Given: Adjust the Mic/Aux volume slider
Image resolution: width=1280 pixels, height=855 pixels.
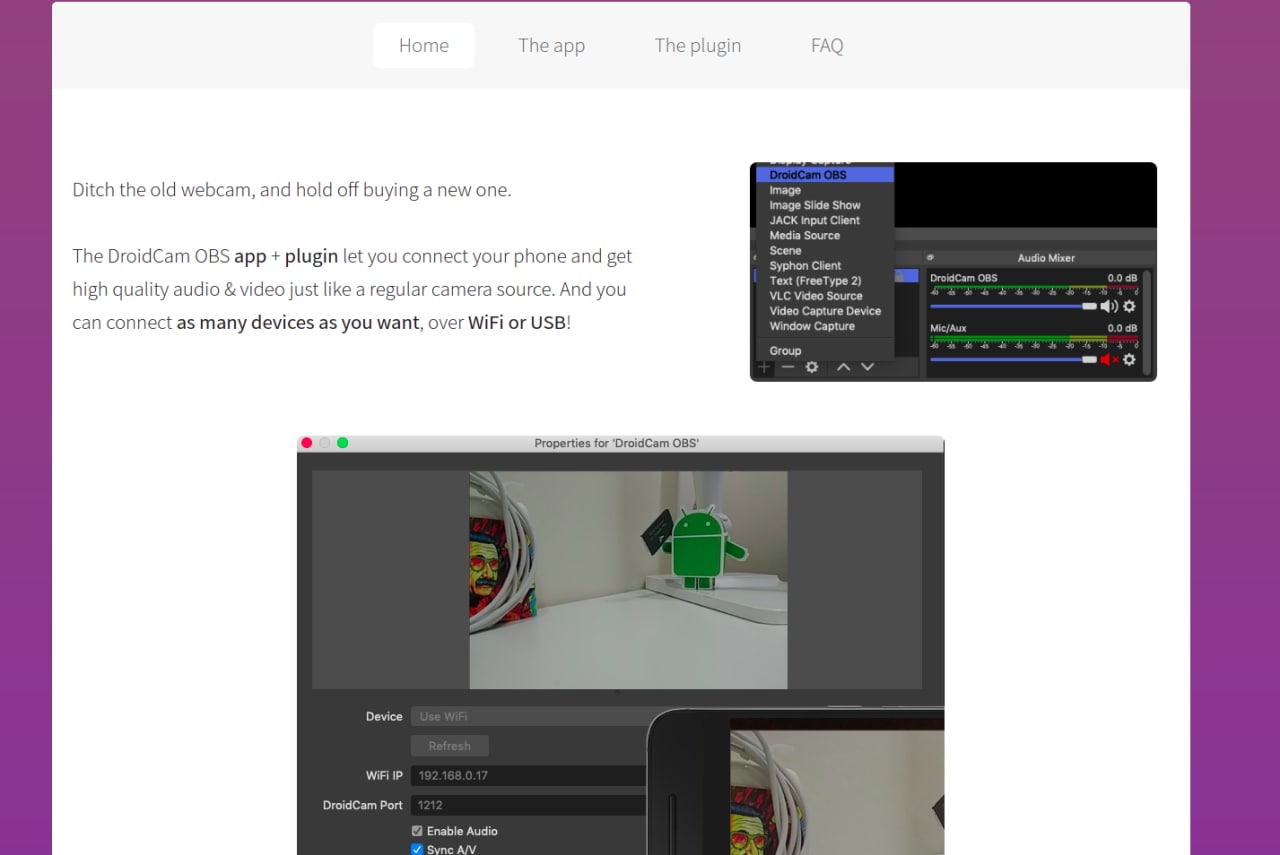Looking at the screenshot, I should pos(1013,359).
